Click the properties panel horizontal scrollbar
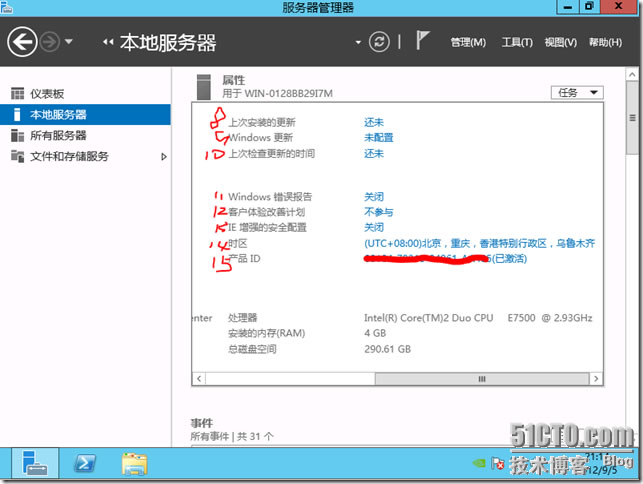This screenshot has width=643, height=484. tap(400, 379)
